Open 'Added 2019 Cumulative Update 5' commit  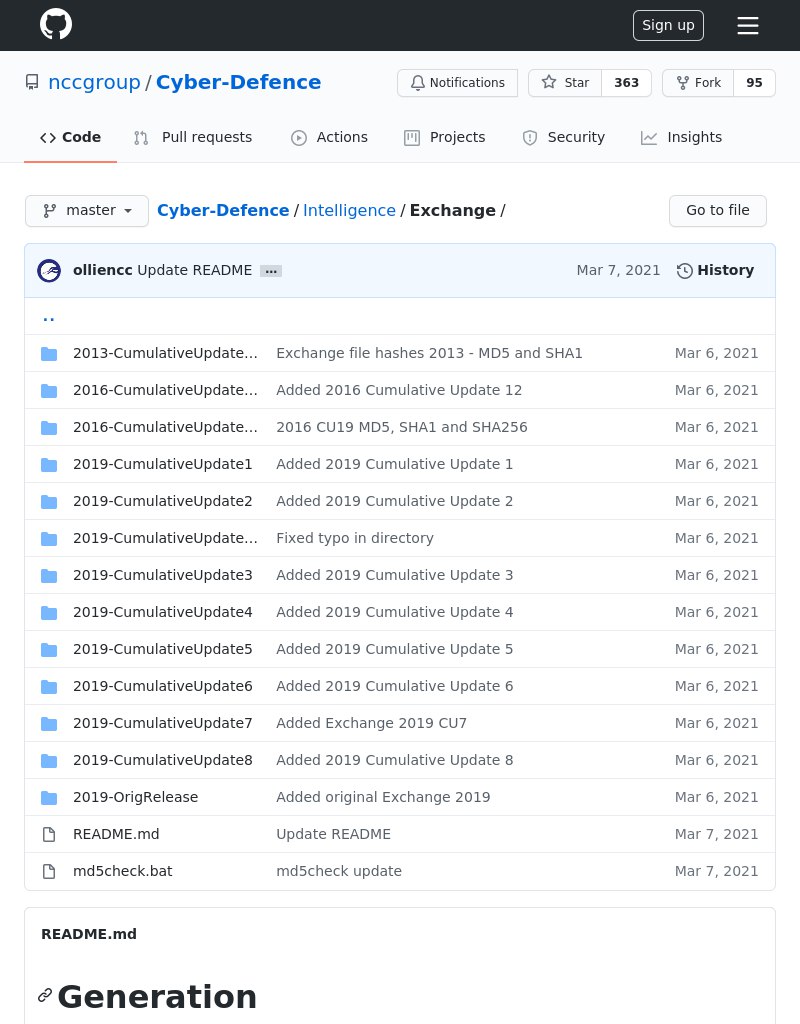pos(394,649)
